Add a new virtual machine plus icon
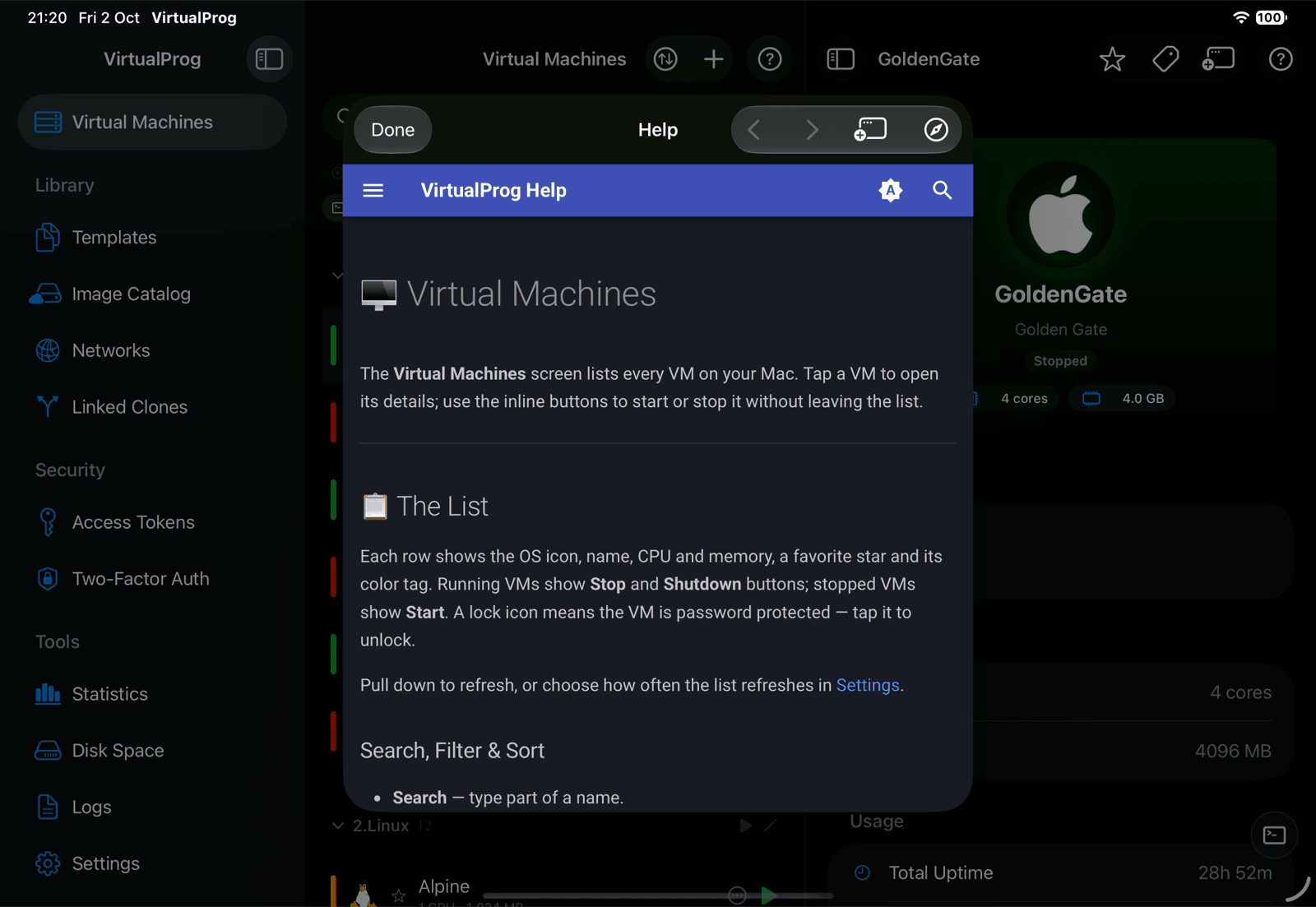Screen dimensions: 1316x907 pos(714,59)
